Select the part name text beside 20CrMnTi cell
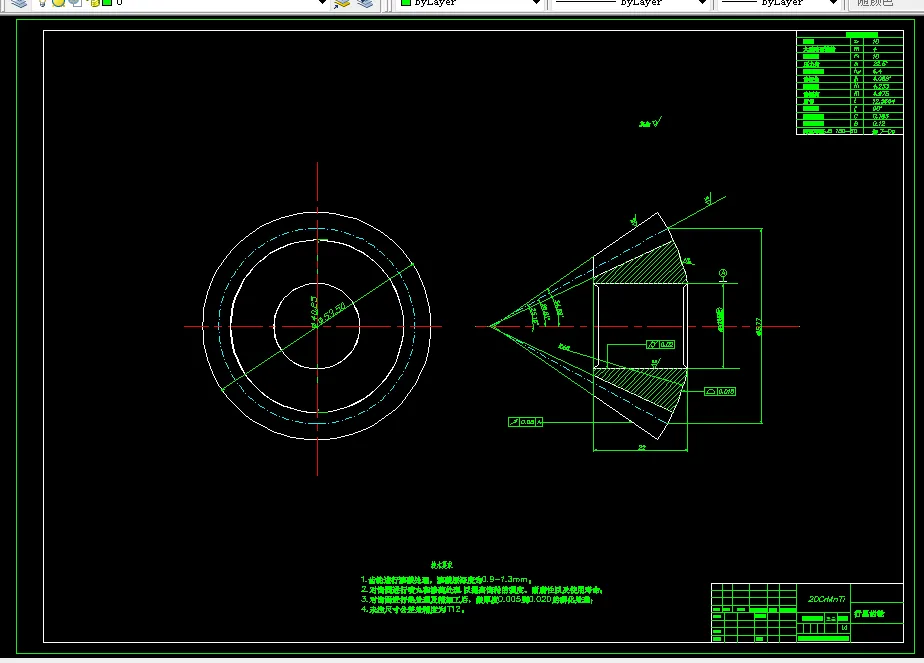The height and width of the screenshot is (663, 924). tap(869, 613)
